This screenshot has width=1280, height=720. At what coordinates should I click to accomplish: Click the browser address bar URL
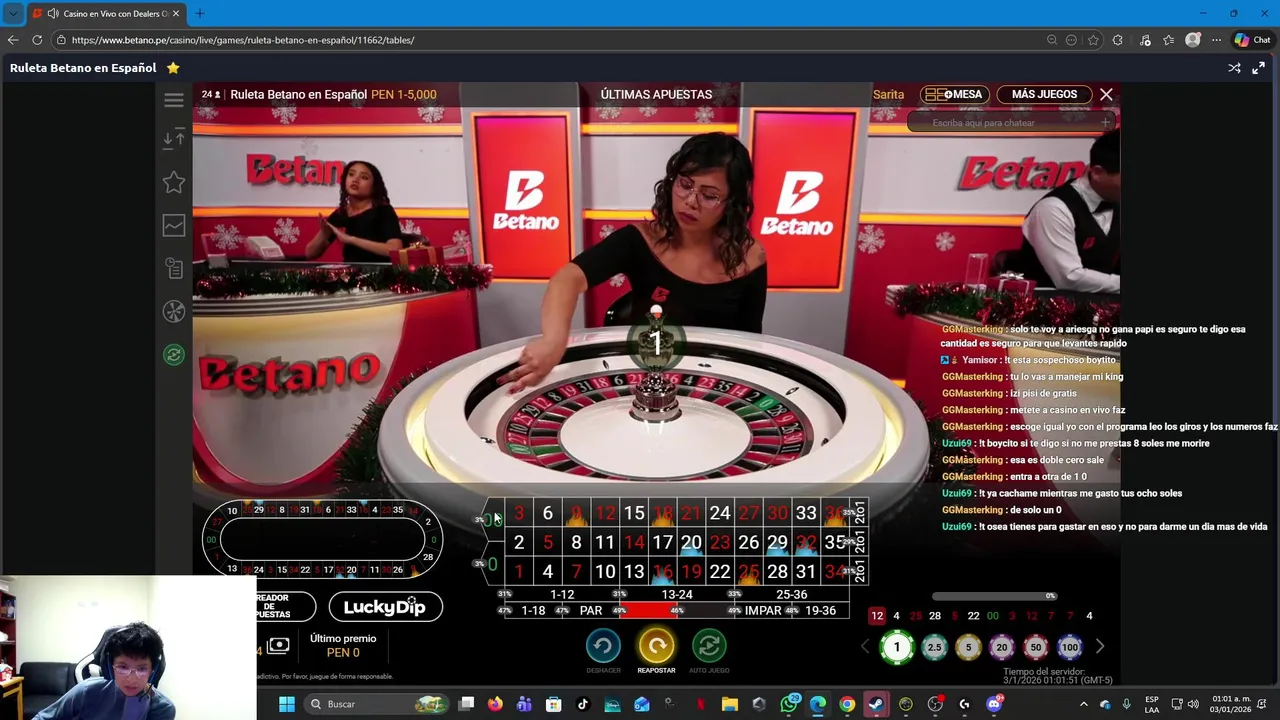243,40
